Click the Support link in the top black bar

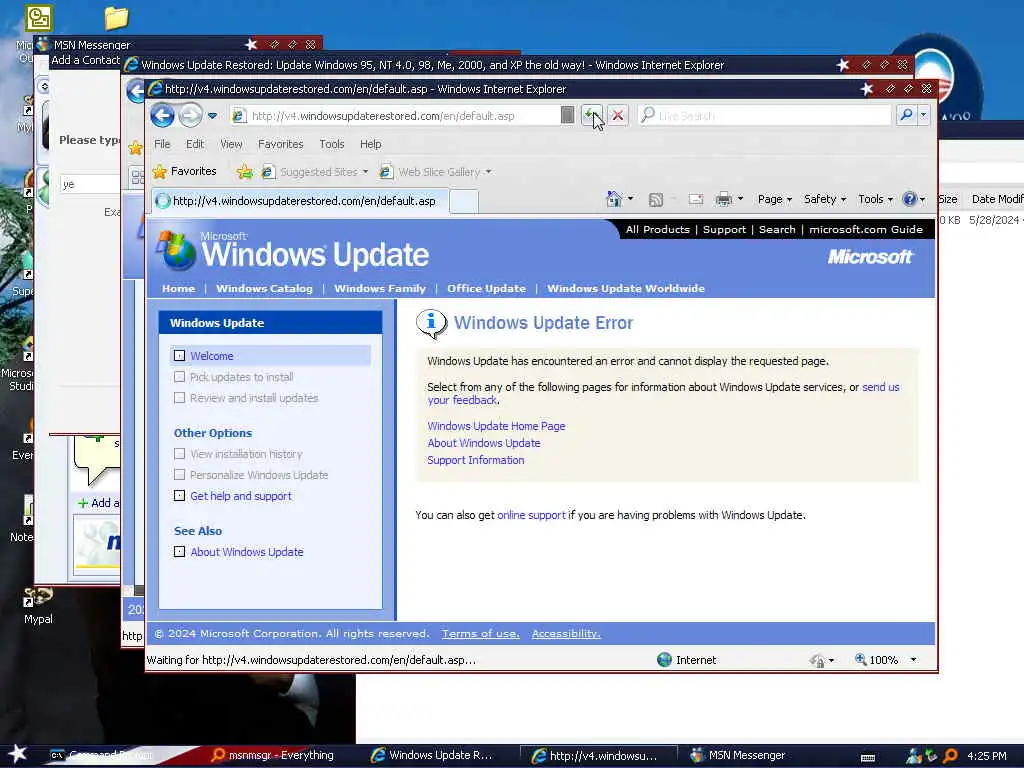coord(724,229)
